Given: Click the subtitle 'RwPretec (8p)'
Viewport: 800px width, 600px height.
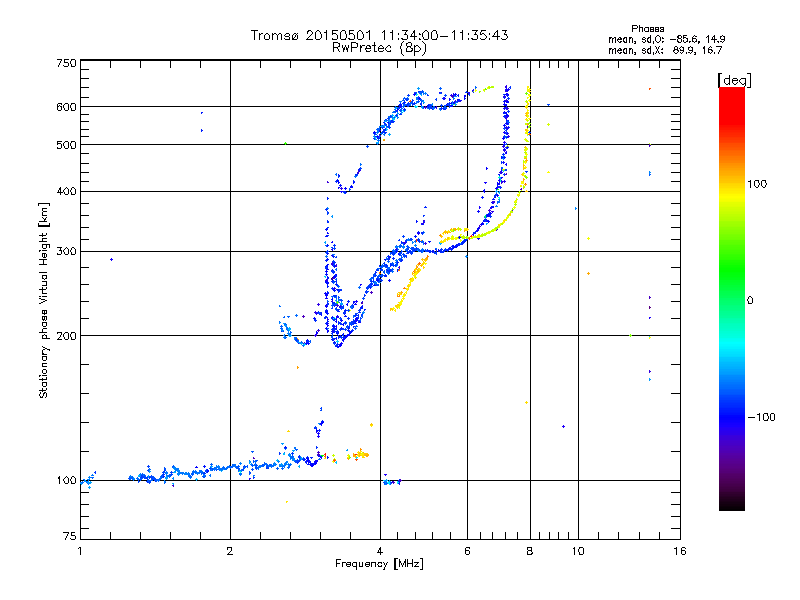Looking at the screenshot, I should click(x=379, y=48).
